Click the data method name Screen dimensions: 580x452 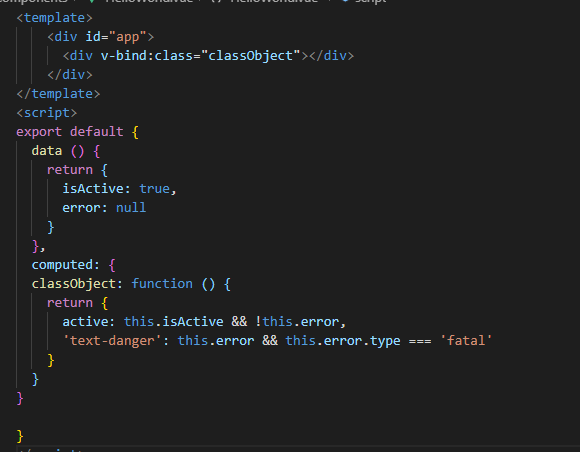47,151
